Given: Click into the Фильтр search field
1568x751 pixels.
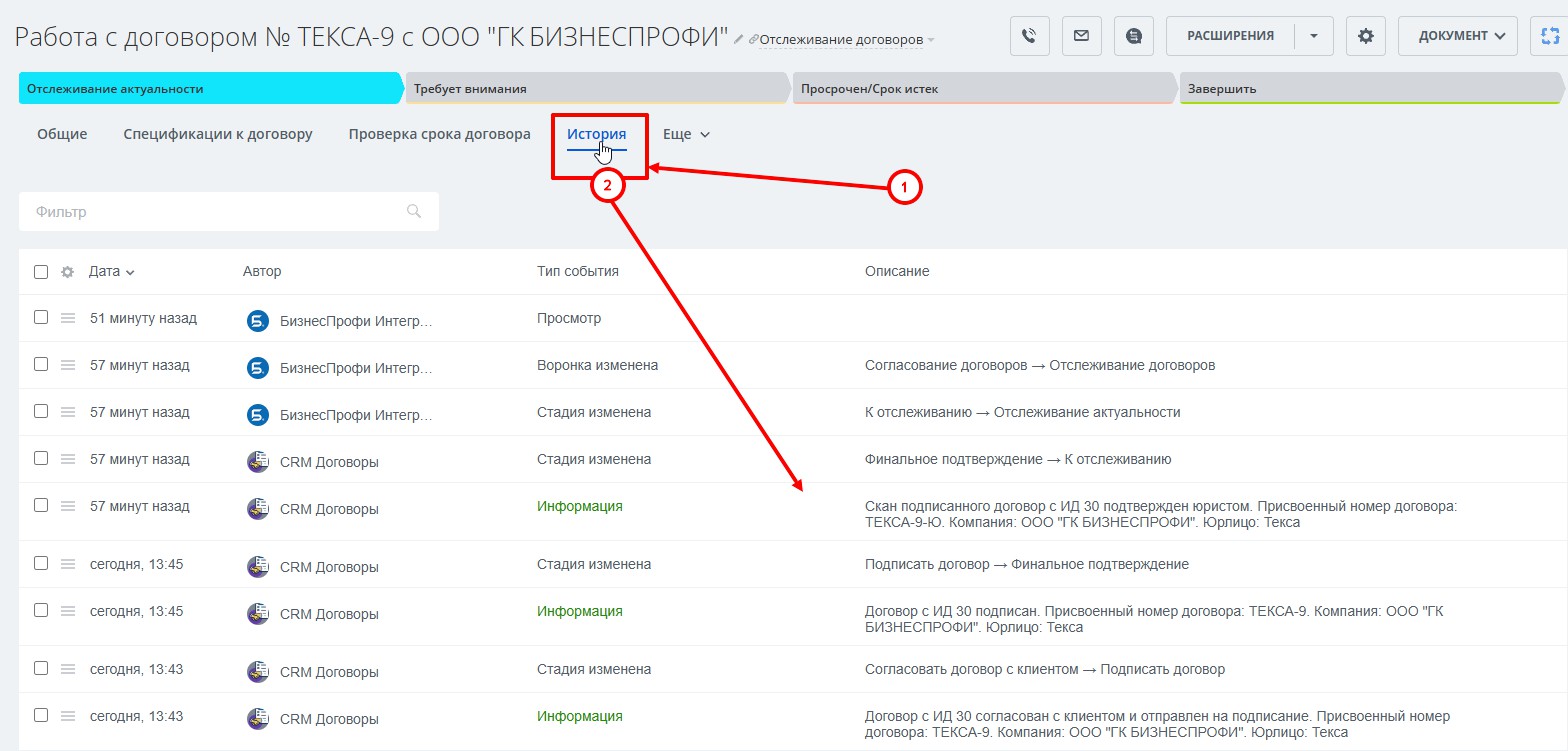Looking at the screenshot, I should point(228,212).
